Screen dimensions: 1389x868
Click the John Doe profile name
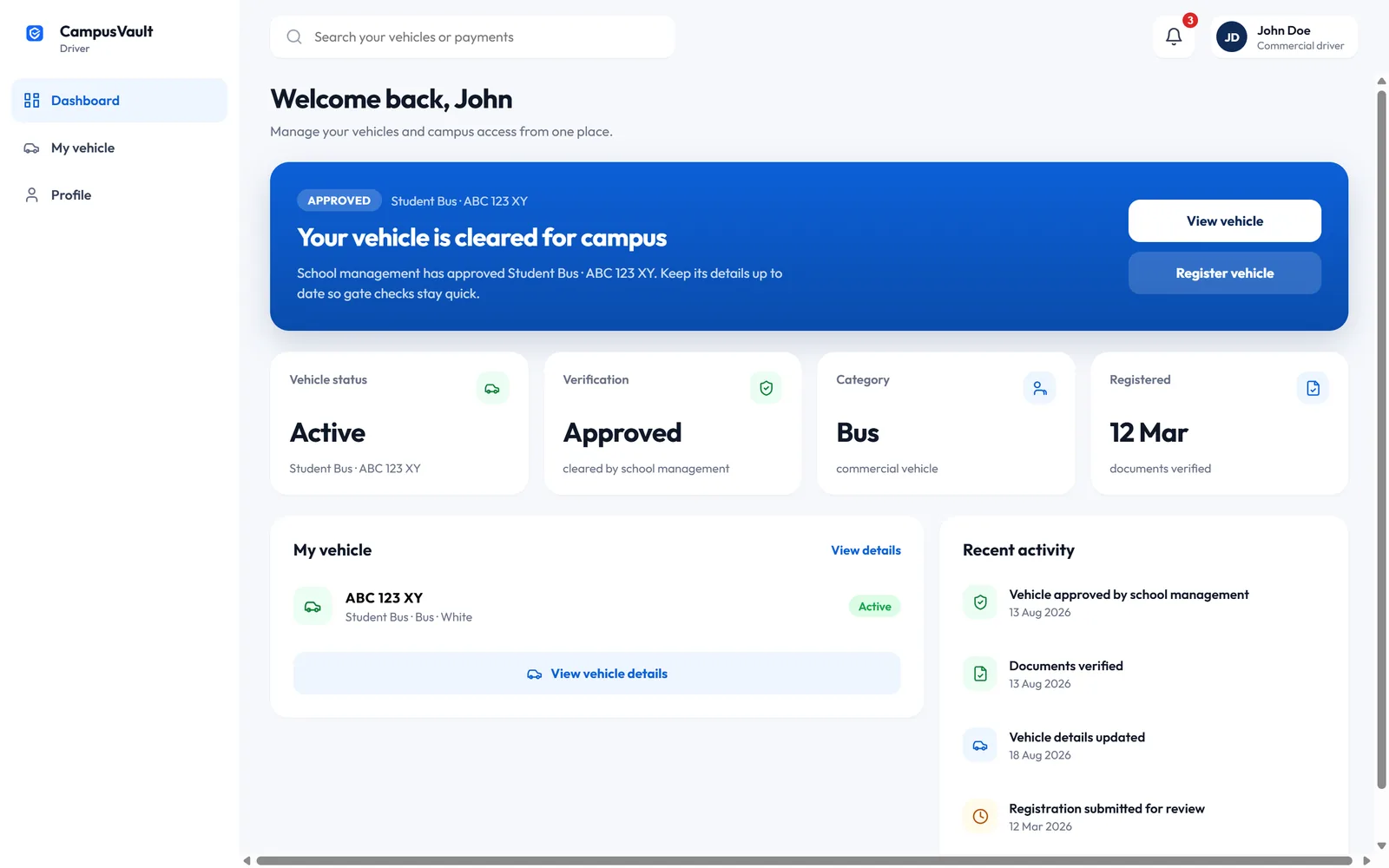click(1284, 30)
